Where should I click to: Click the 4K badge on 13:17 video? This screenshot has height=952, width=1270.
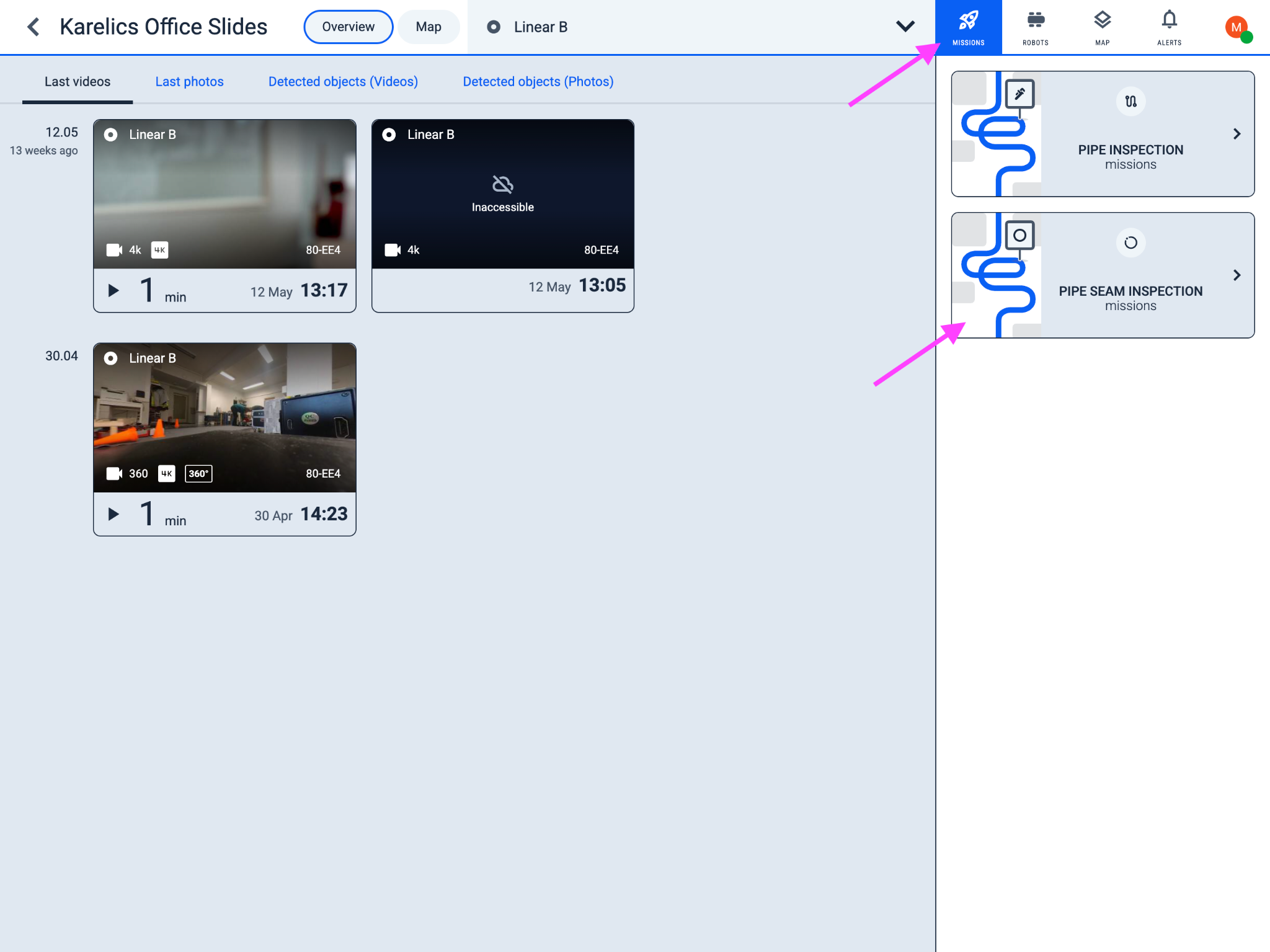[x=159, y=250]
